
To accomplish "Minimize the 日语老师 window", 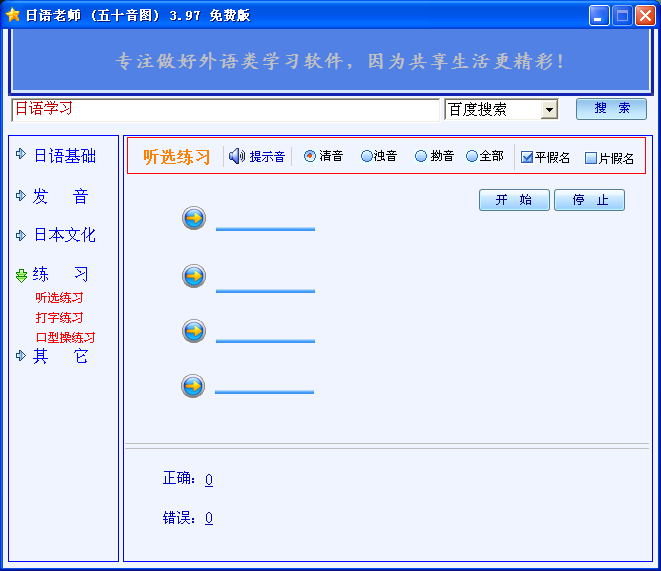I will [599, 16].
